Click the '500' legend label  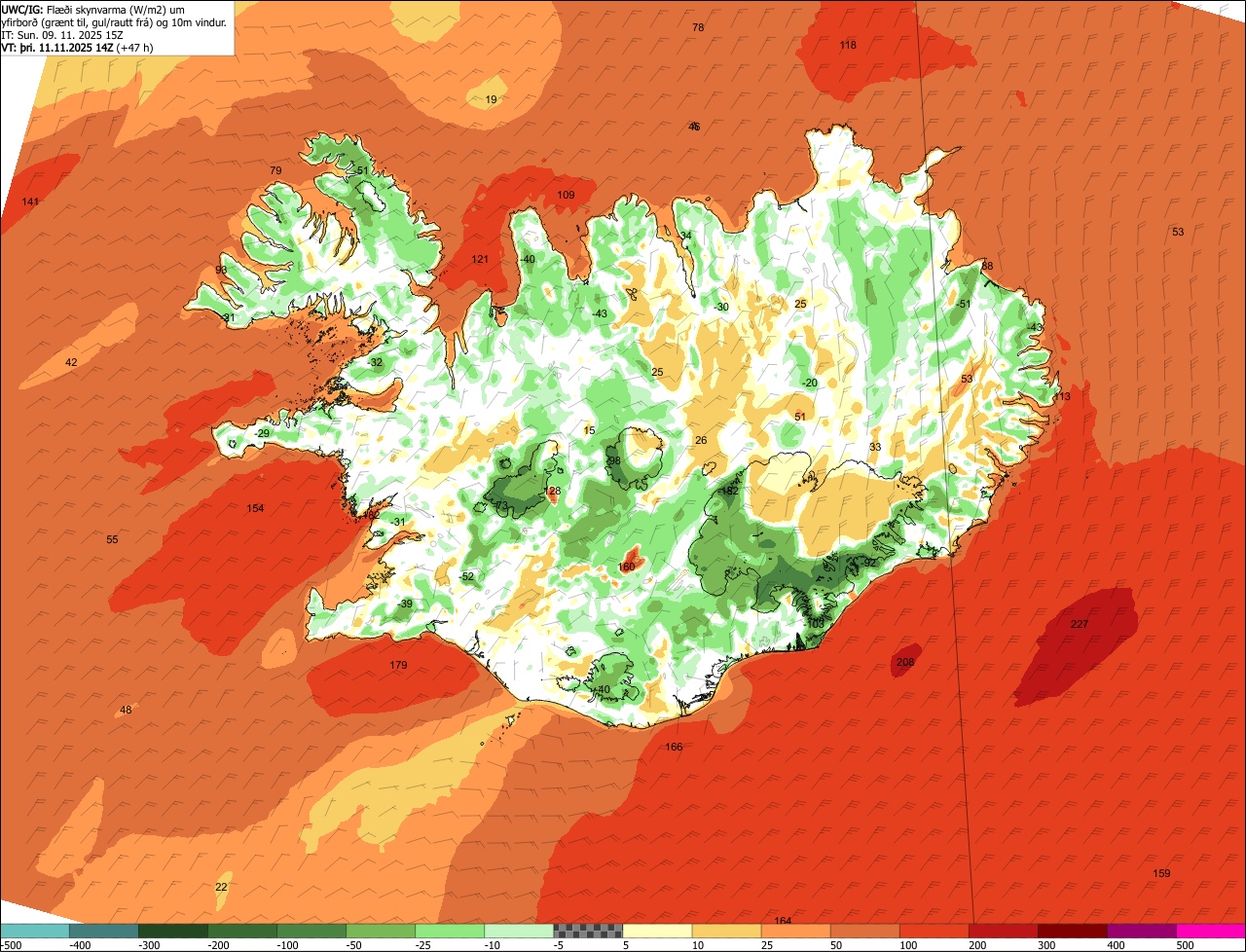[1185, 945]
